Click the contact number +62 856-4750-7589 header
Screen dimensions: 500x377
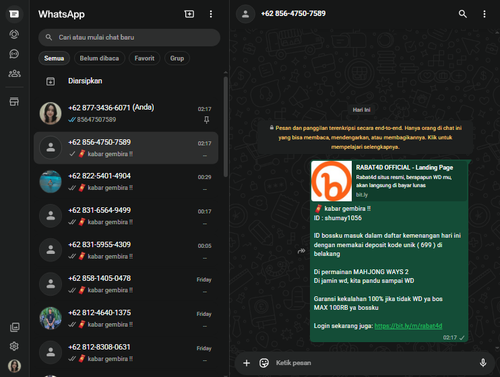tap(293, 14)
